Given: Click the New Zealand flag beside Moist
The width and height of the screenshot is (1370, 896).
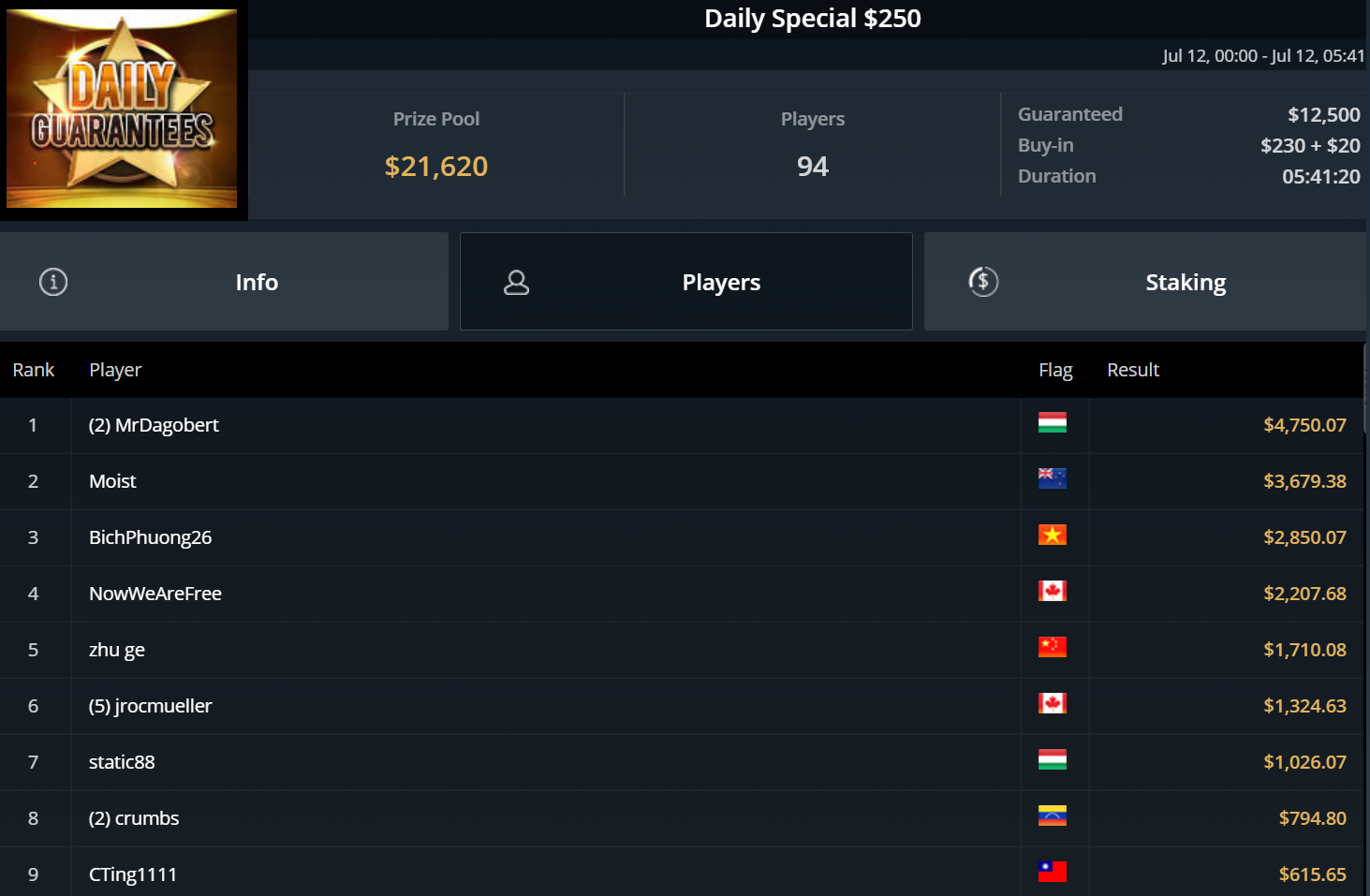Looking at the screenshot, I should [1052, 479].
